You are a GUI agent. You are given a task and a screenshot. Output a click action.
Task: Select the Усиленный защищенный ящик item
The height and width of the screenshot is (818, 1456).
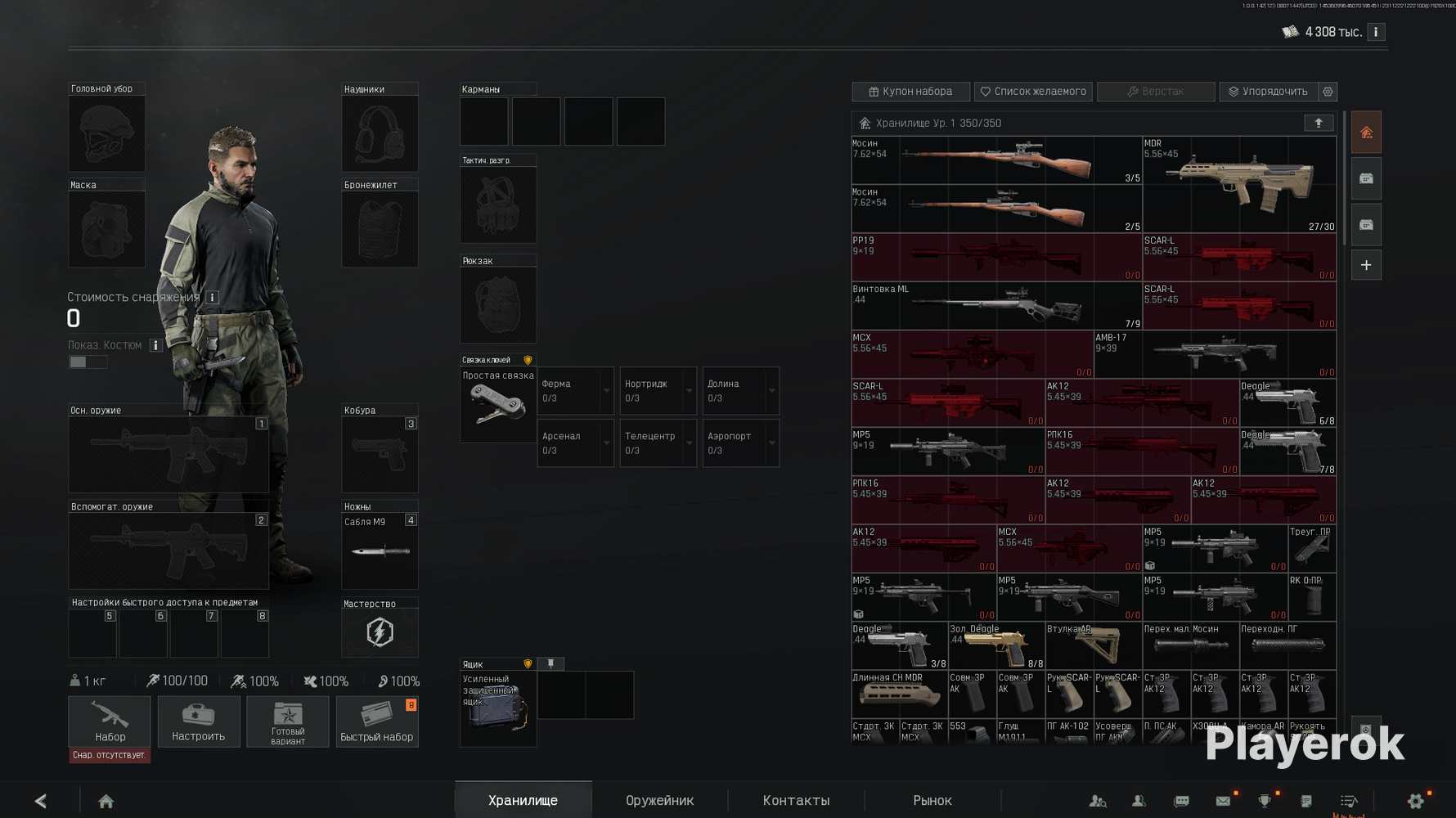pyautogui.click(x=498, y=708)
